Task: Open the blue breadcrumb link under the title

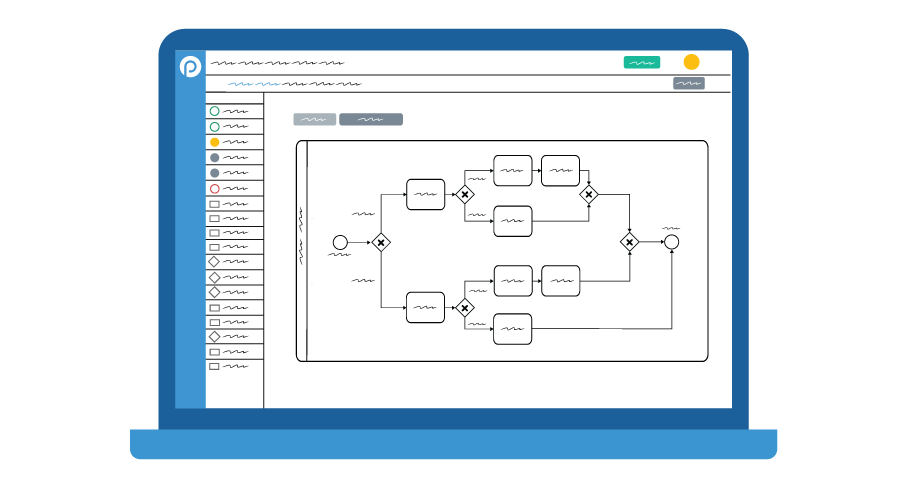Action: pyautogui.click(x=254, y=84)
